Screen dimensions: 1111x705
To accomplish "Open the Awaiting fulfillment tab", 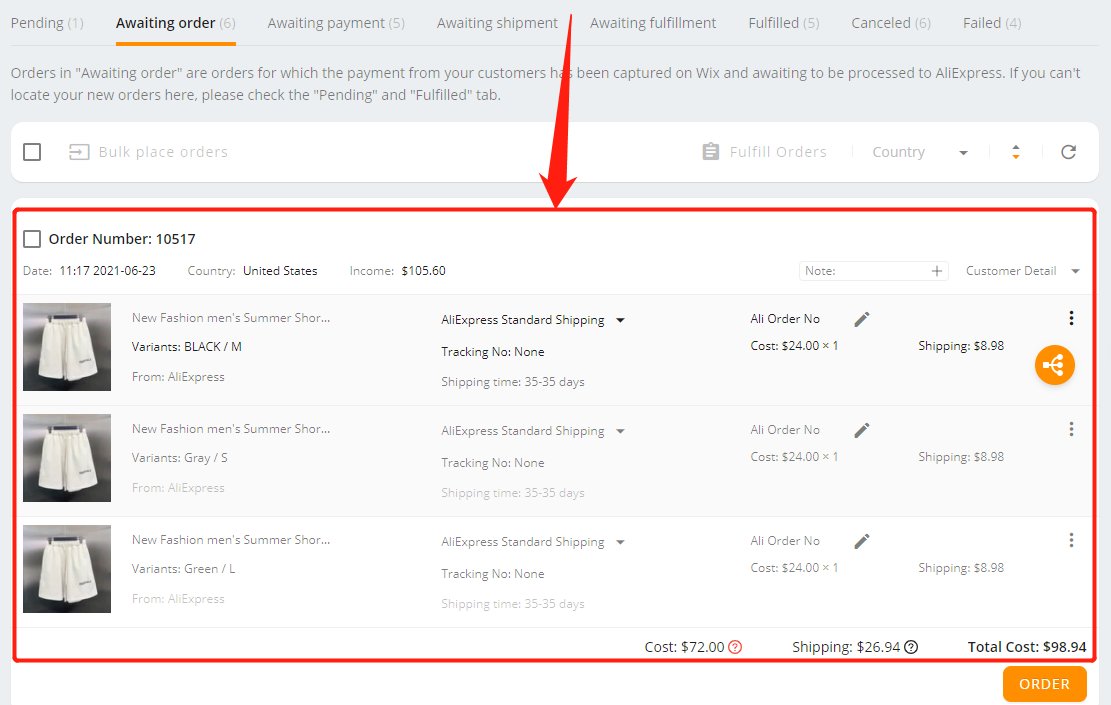I will [653, 23].
